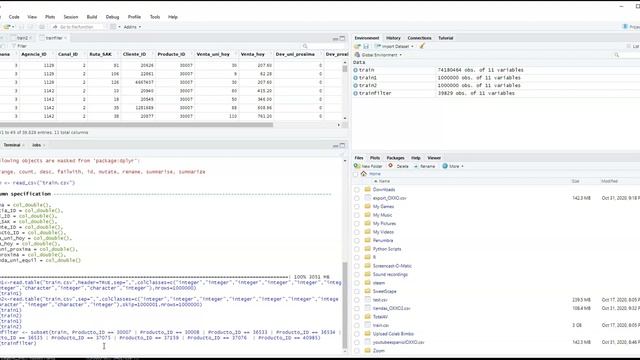Click the console vertical scrollbar
The height and width of the screenshot is (360, 640).
tap(345, 304)
